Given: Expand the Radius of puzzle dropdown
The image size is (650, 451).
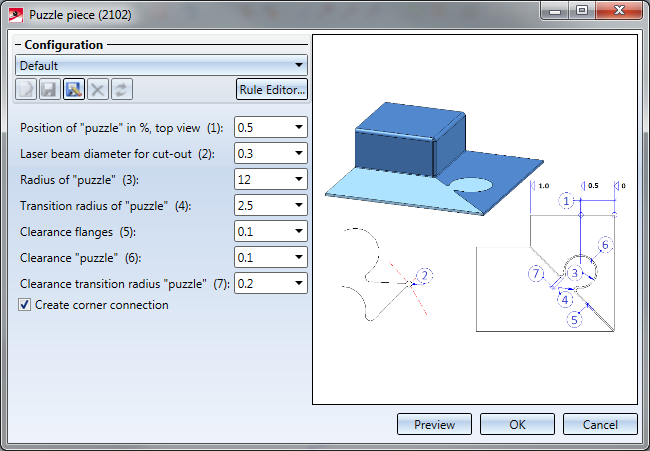Looking at the screenshot, I should pos(299,180).
